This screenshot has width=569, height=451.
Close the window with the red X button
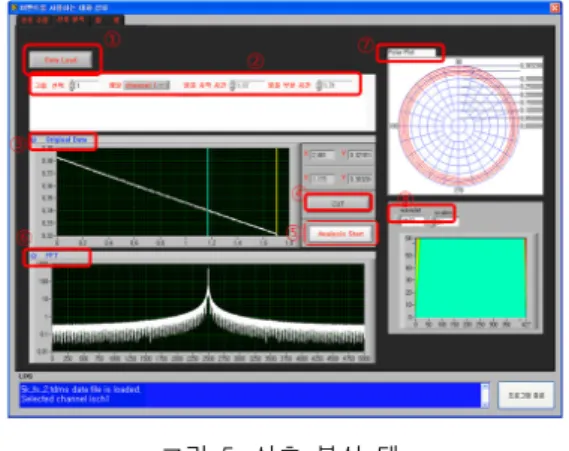pos(555,8)
